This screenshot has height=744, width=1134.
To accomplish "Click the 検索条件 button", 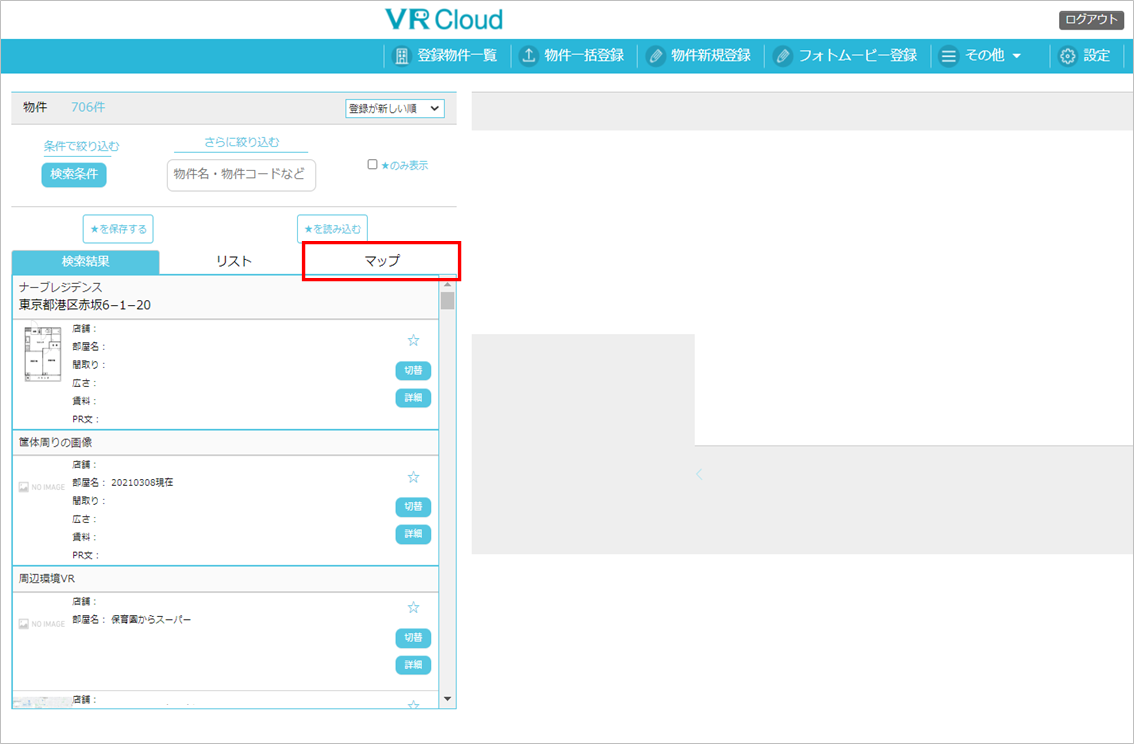I will coord(73,174).
